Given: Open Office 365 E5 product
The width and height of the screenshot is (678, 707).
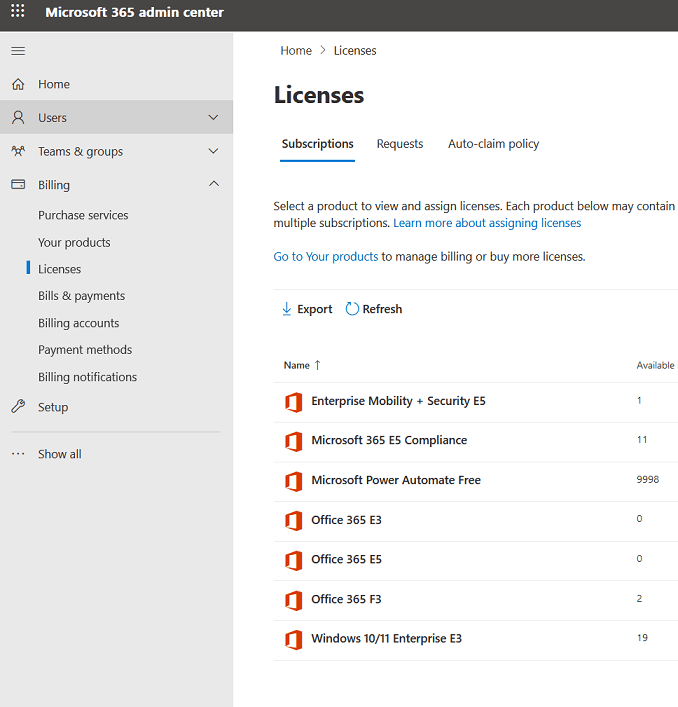Looking at the screenshot, I should point(346,559).
